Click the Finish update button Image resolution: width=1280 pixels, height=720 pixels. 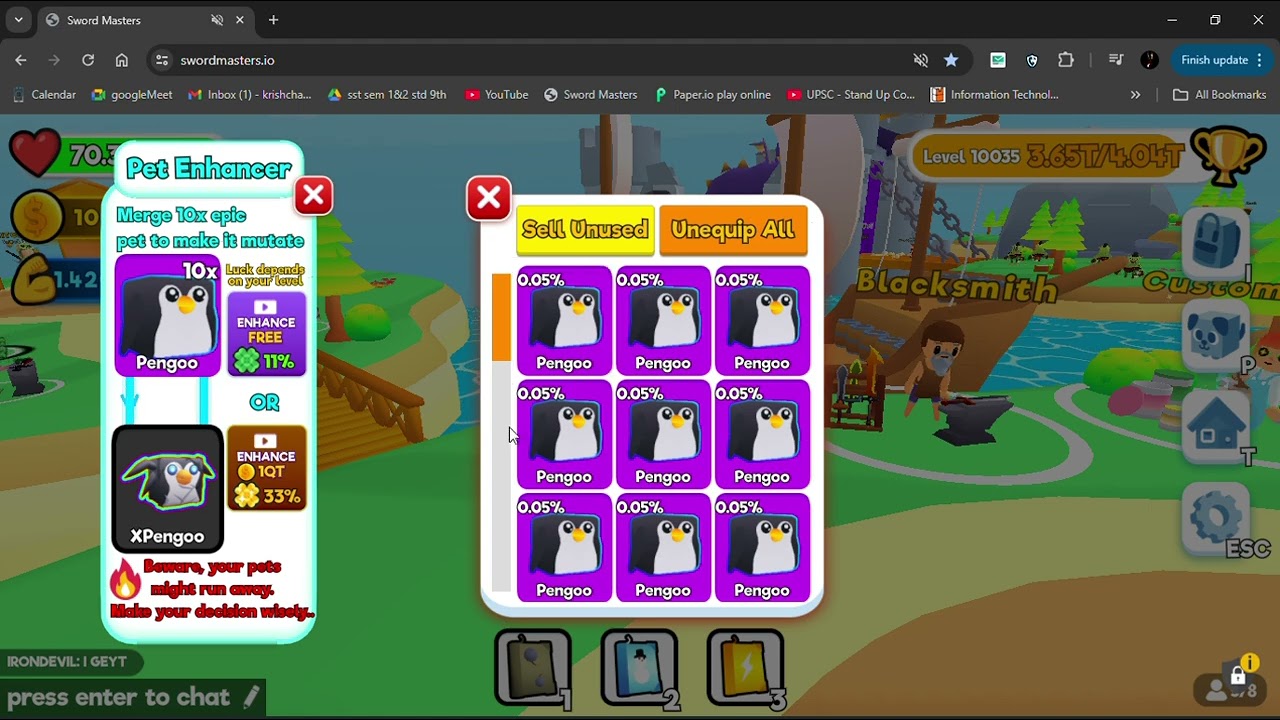1223,60
